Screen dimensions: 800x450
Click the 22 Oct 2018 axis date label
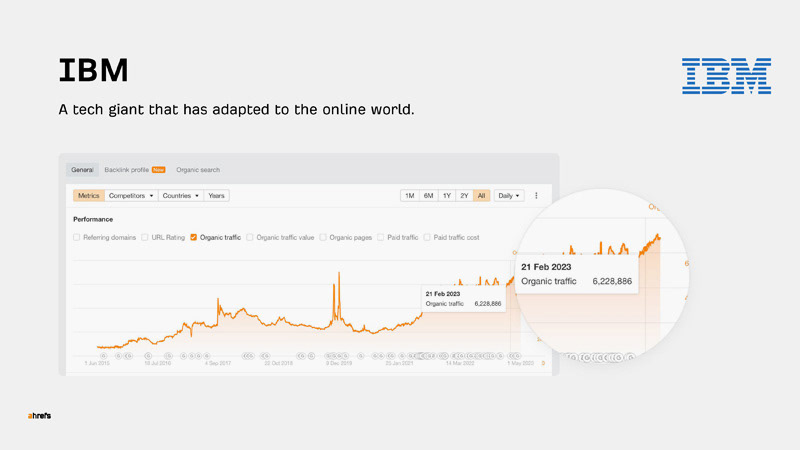pyautogui.click(x=279, y=363)
